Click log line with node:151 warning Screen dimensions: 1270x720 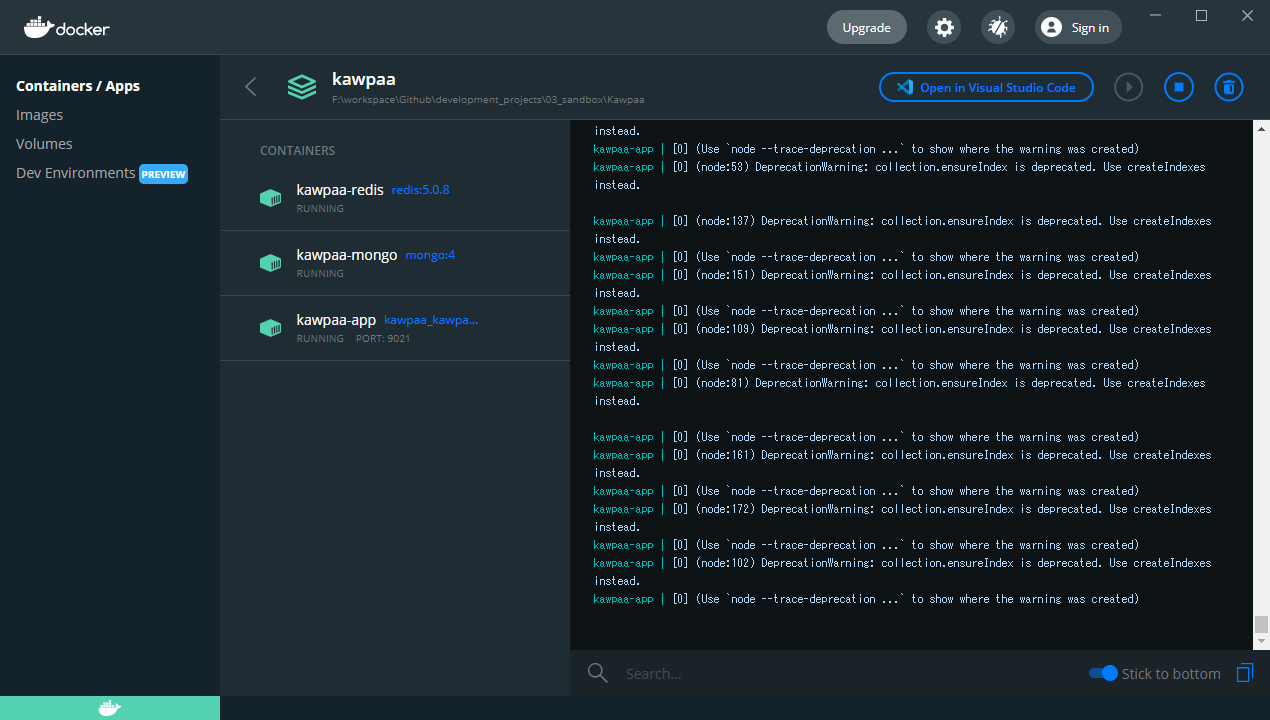pos(902,284)
